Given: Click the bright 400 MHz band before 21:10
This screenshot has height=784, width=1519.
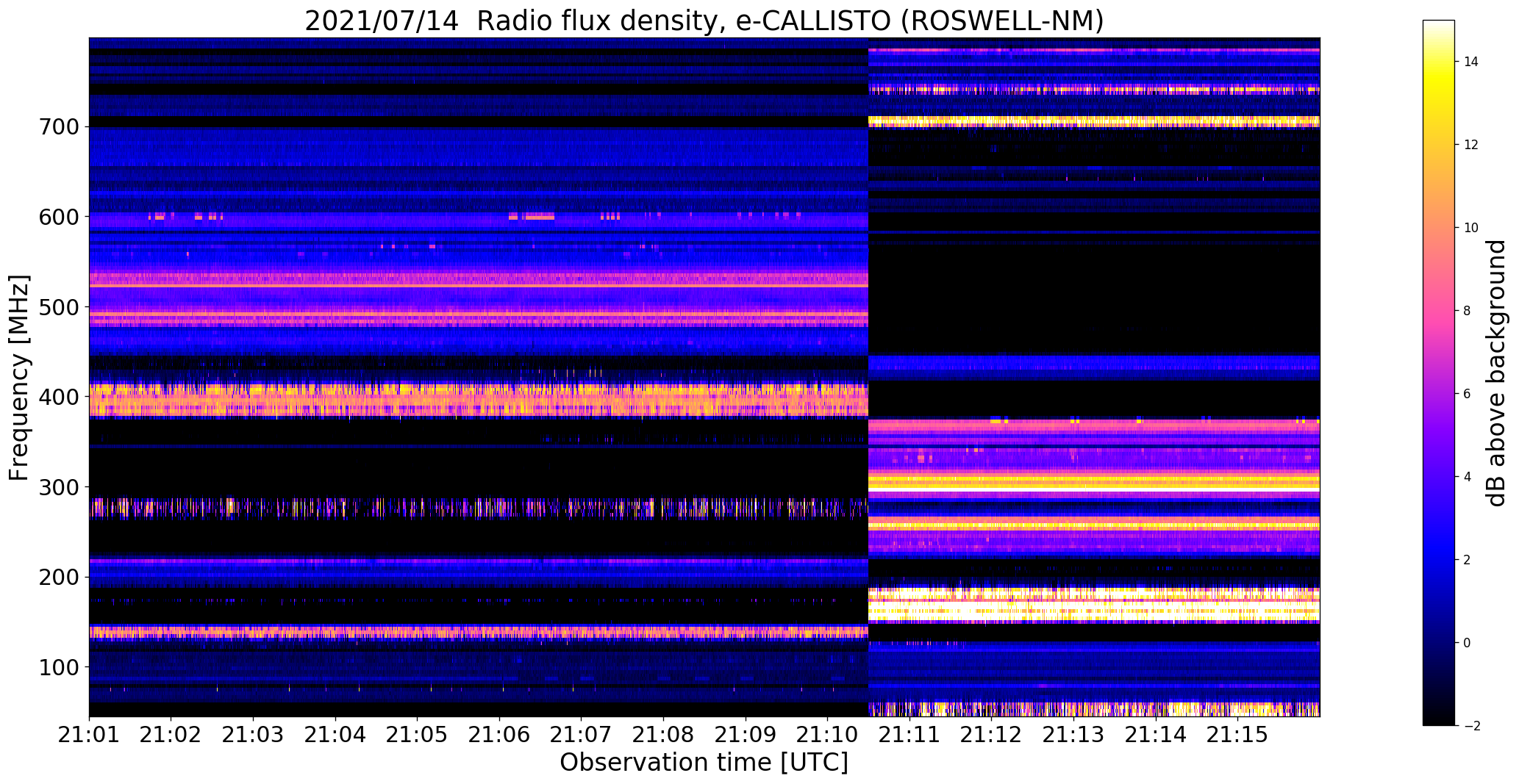Looking at the screenshot, I should [478, 400].
